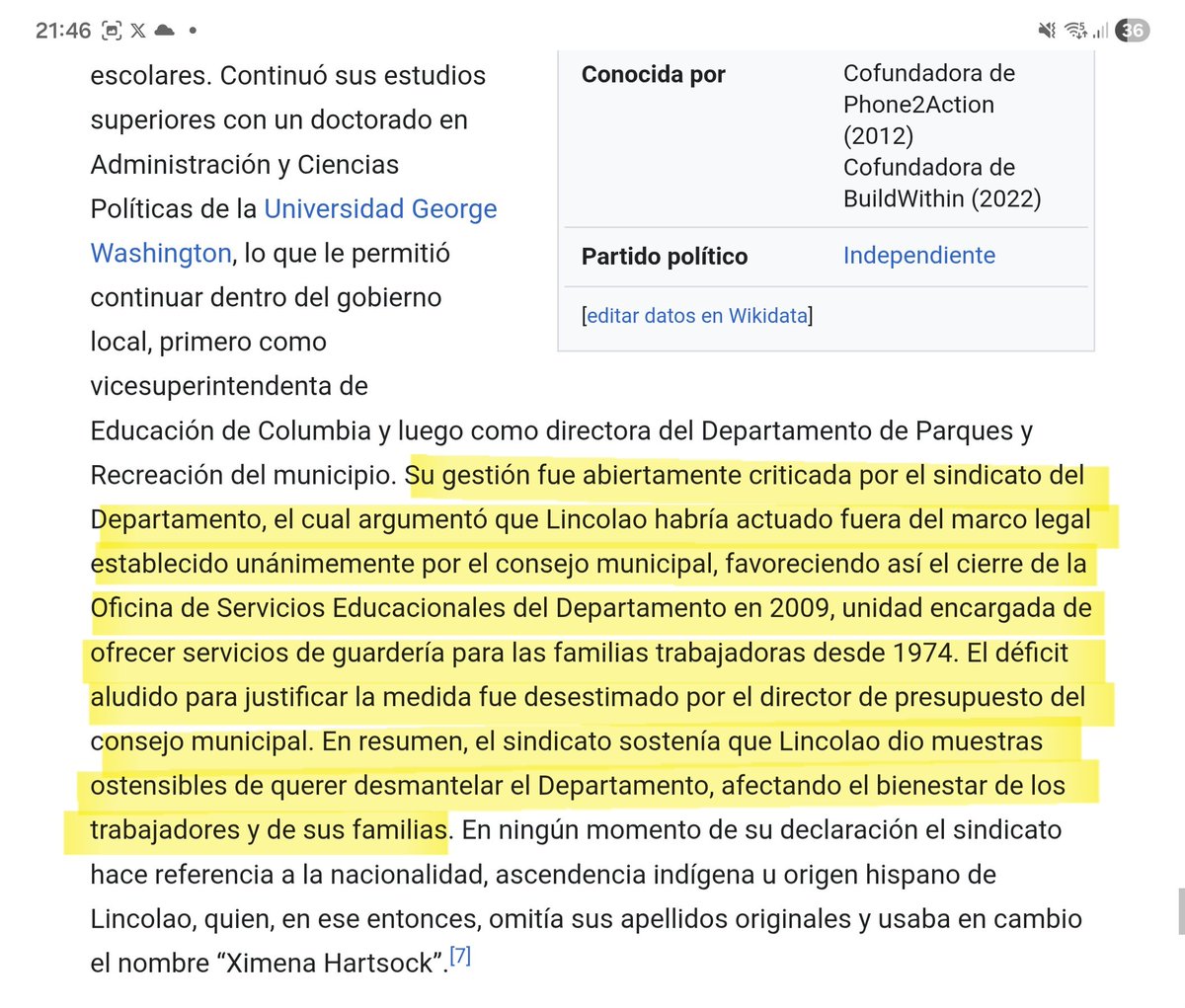Tap the Conocida por infobox row
This screenshot has height=1008, width=1185.
pyautogui.click(x=654, y=74)
